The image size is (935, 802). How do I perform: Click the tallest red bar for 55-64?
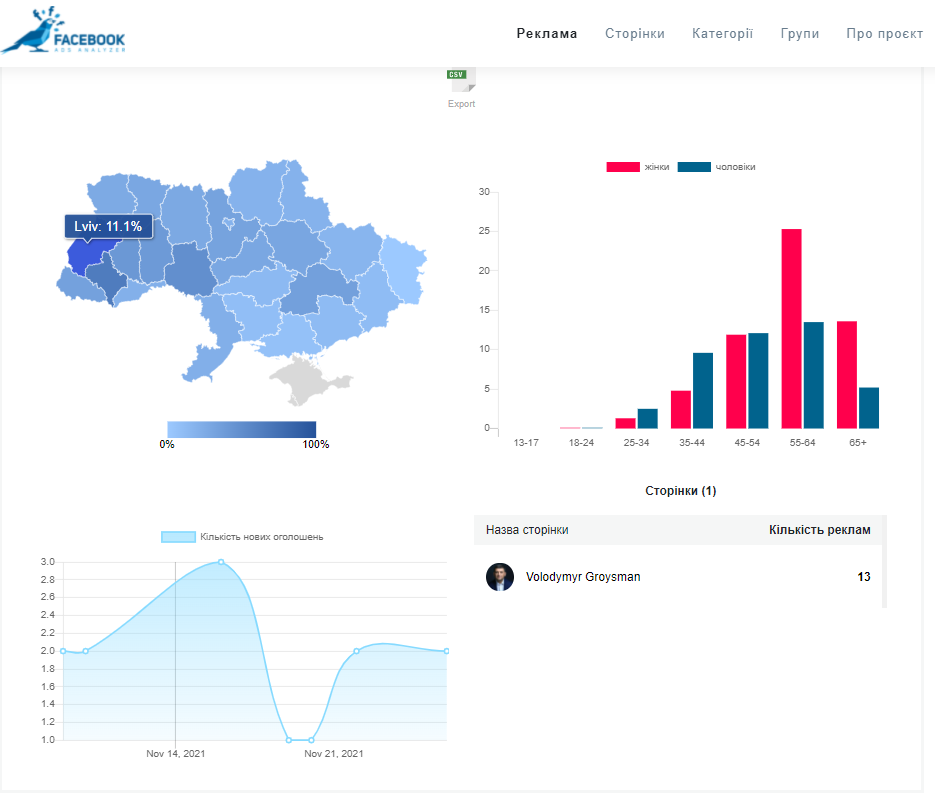(x=791, y=328)
